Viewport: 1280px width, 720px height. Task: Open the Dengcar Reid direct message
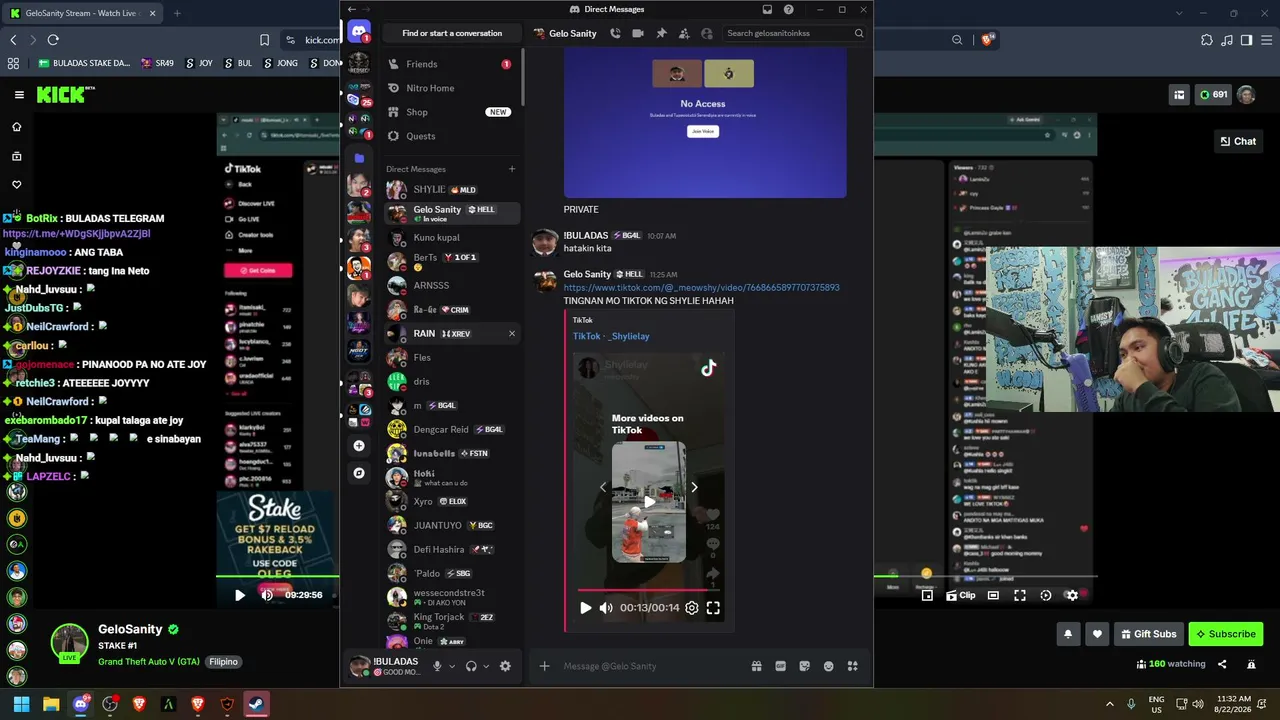[450, 429]
